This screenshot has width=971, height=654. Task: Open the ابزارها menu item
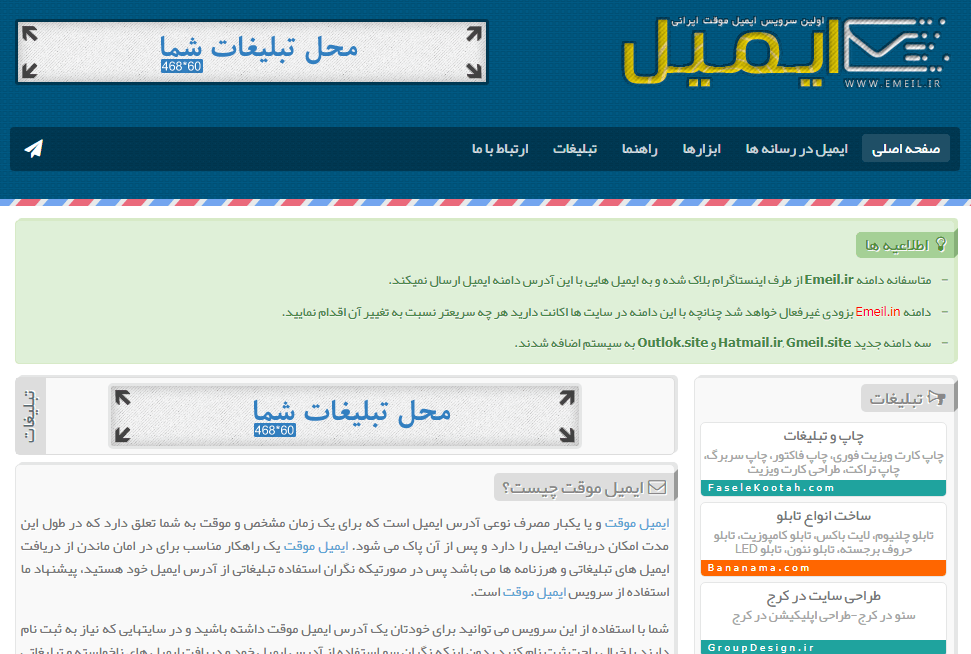[703, 148]
